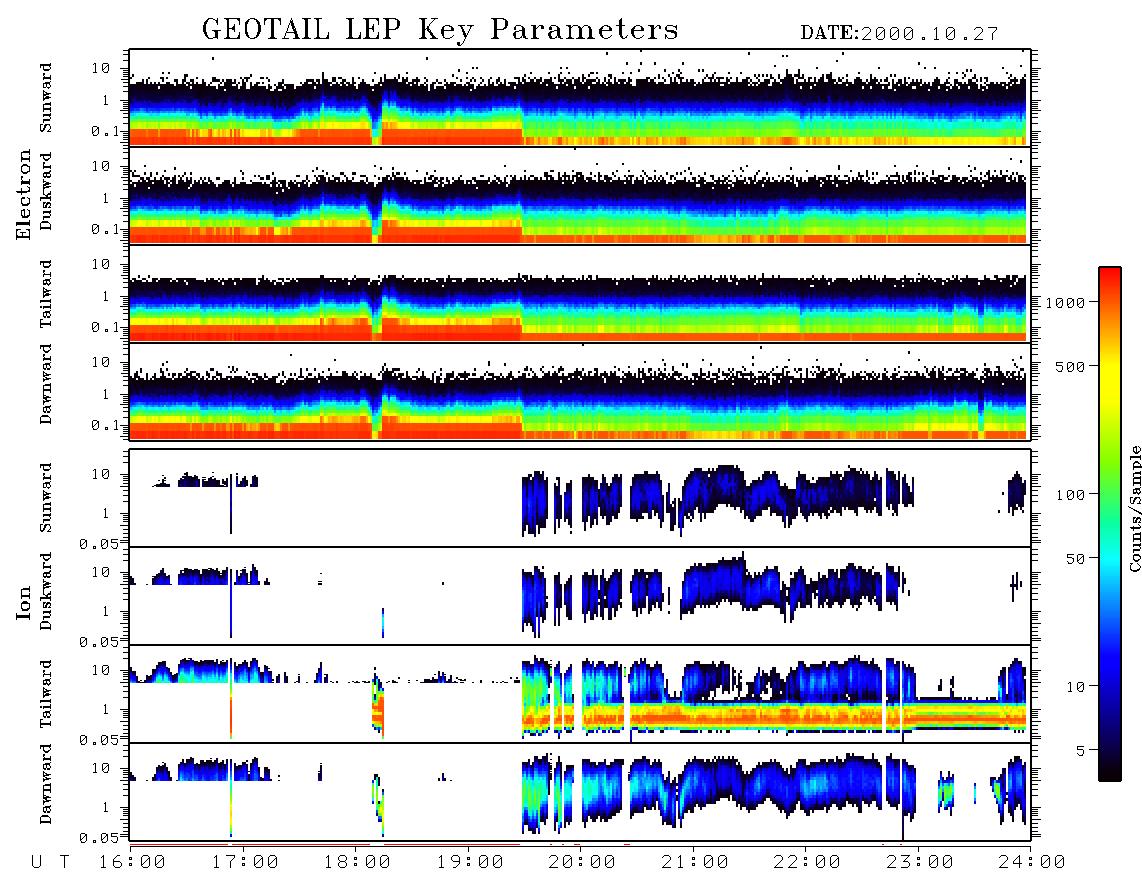Click the "5" colorbar tick label
The width and height of the screenshot is (1142, 880).
1081,751
